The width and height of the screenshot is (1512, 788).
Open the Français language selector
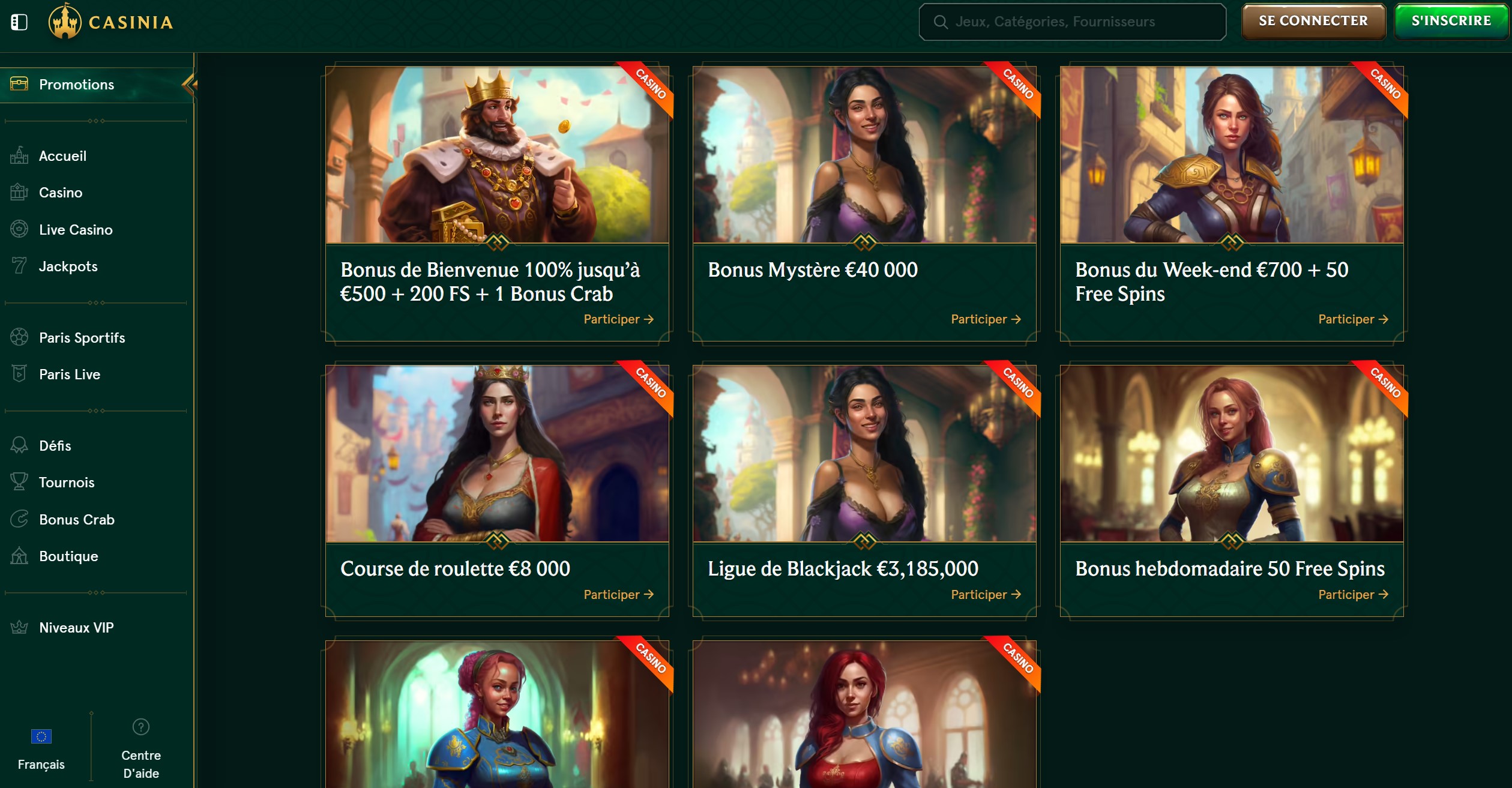click(x=41, y=750)
